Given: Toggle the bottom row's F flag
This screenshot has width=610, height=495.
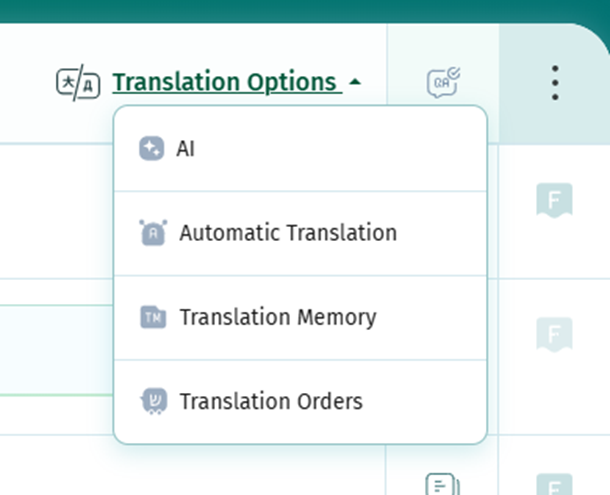Looking at the screenshot, I should [554, 484].
